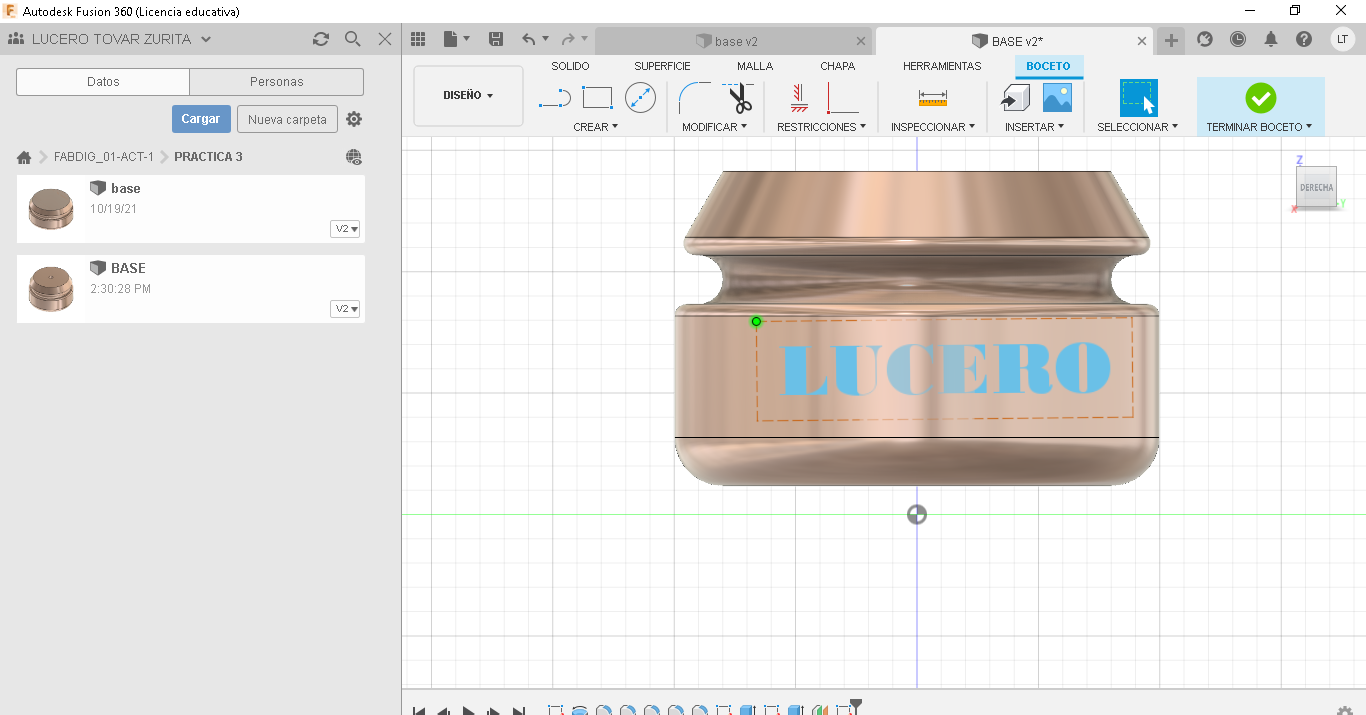Close the data panel with X
This screenshot has width=1366, height=715.
385,39
